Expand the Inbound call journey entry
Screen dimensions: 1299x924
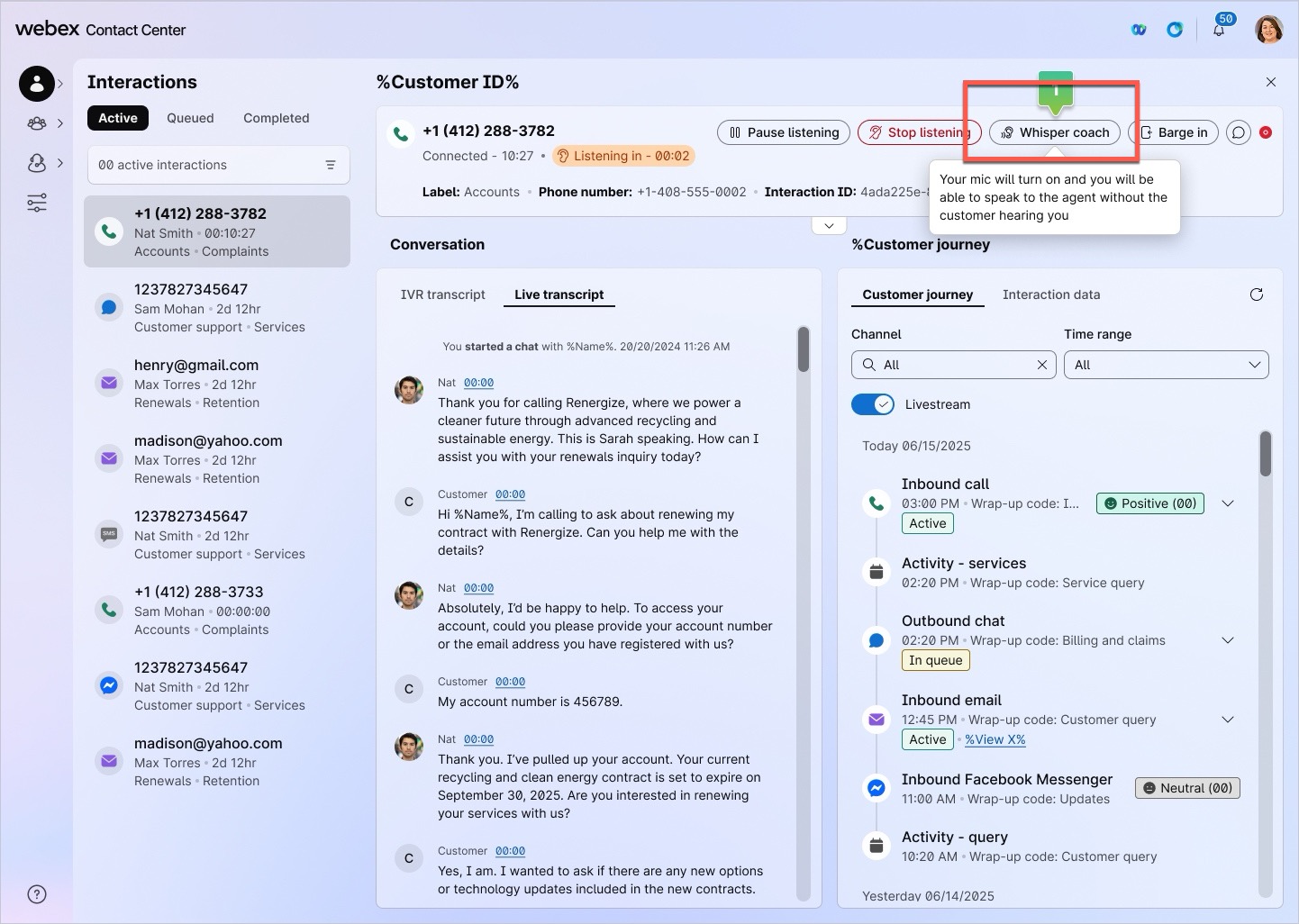[x=1228, y=503]
